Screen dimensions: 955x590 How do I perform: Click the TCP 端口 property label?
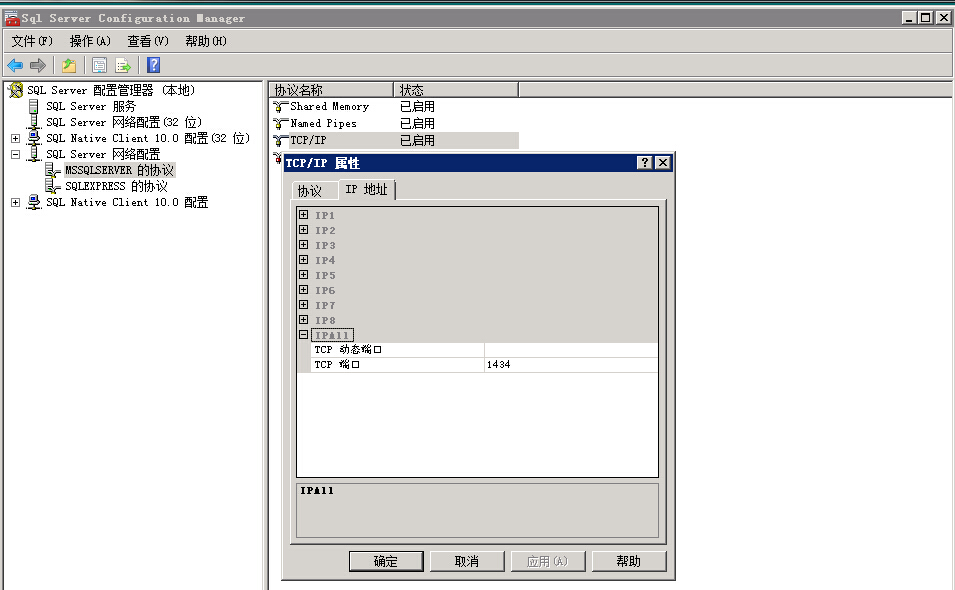pyautogui.click(x=337, y=365)
